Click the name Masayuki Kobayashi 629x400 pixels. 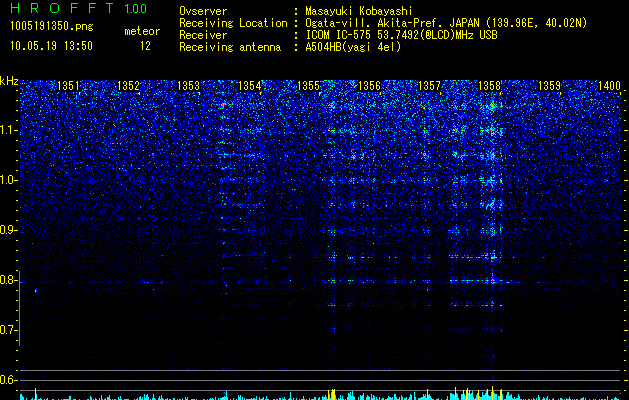pos(359,11)
